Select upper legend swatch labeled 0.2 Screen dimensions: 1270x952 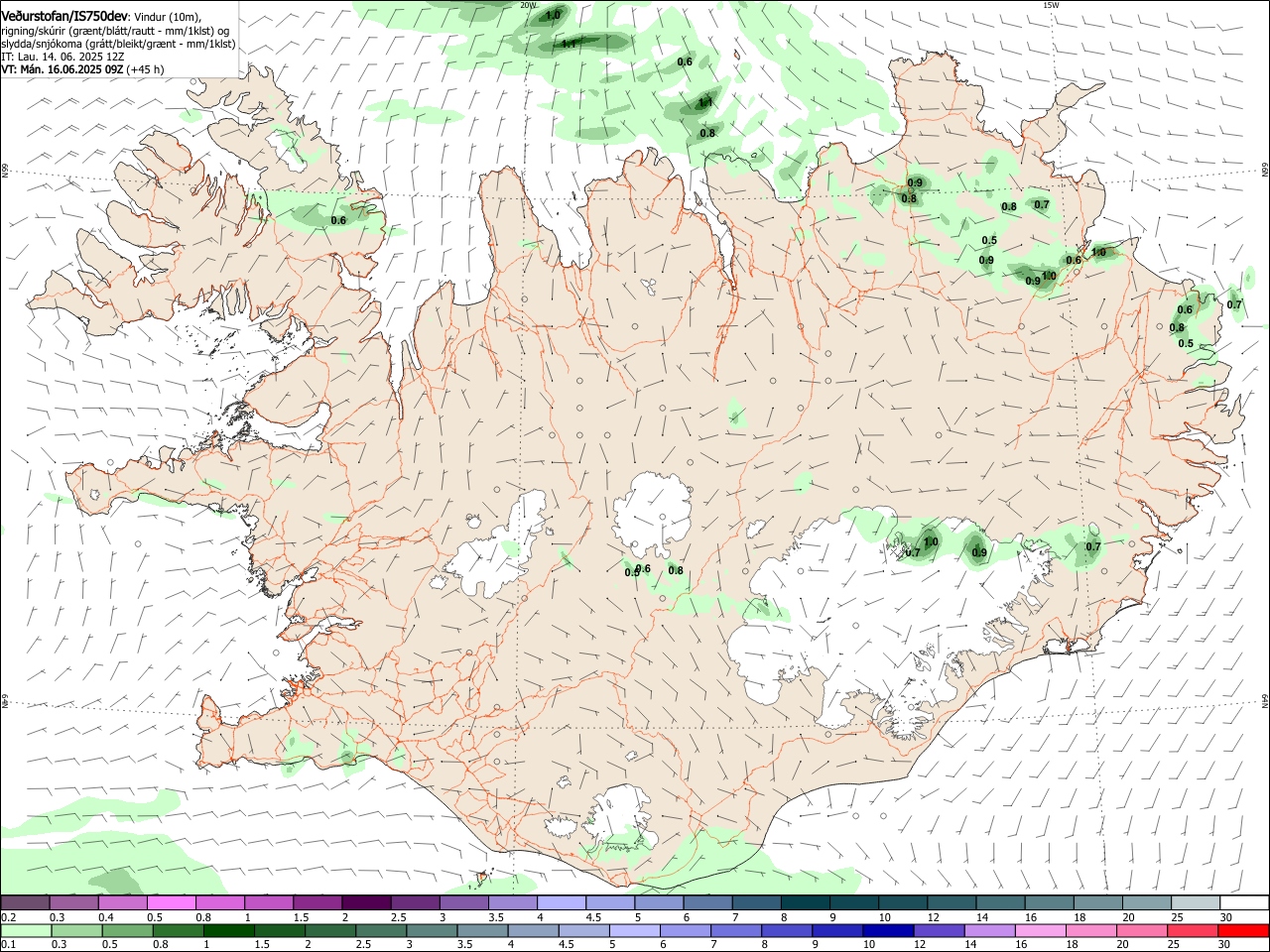tap(25, 903)
